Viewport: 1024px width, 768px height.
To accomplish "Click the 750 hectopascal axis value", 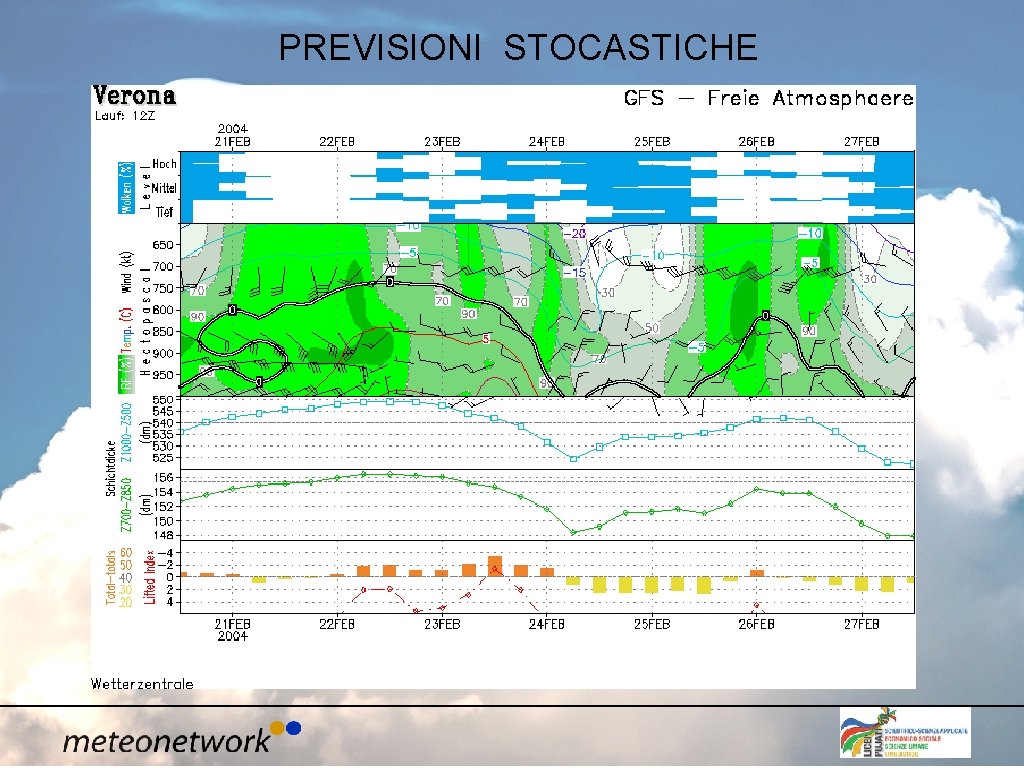I will (163, 288).
